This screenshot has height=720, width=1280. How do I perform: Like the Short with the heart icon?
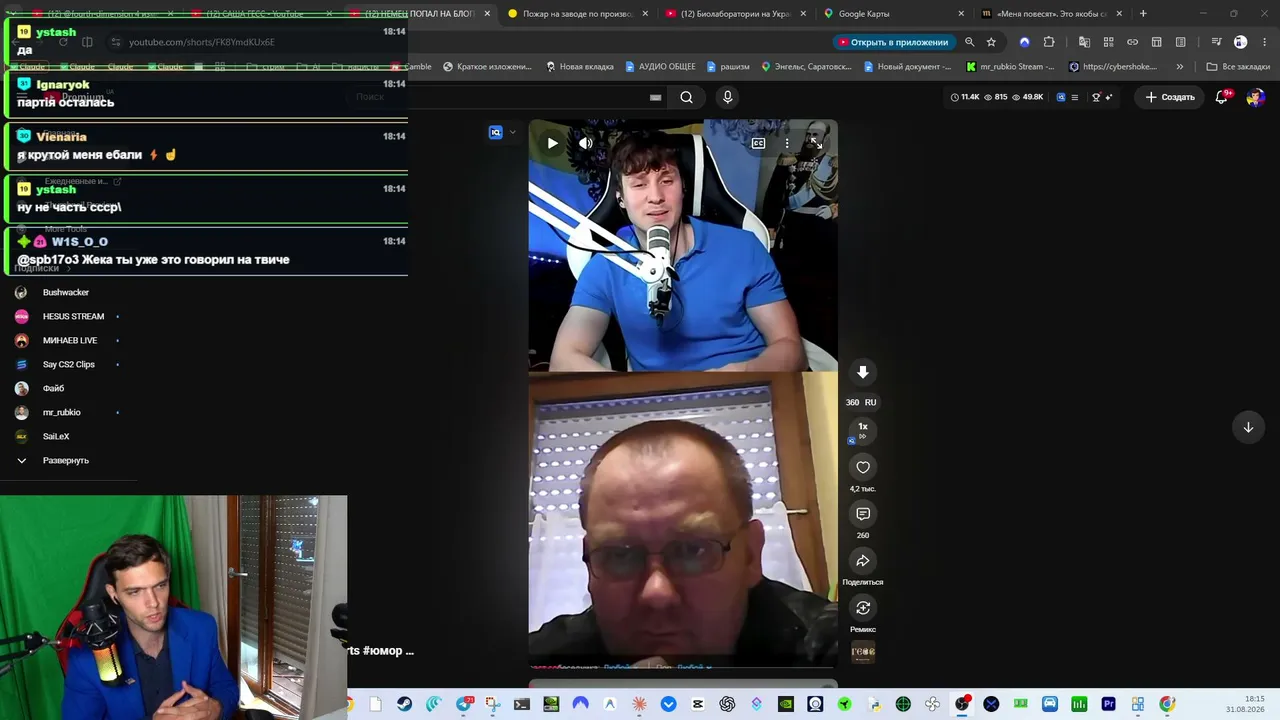863,467
